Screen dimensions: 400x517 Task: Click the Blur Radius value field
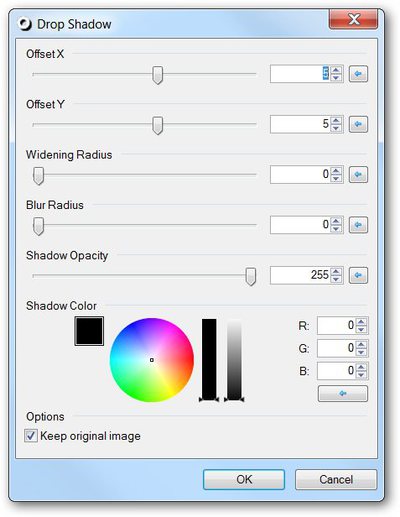pyautogui.click(x=300, y=225)
